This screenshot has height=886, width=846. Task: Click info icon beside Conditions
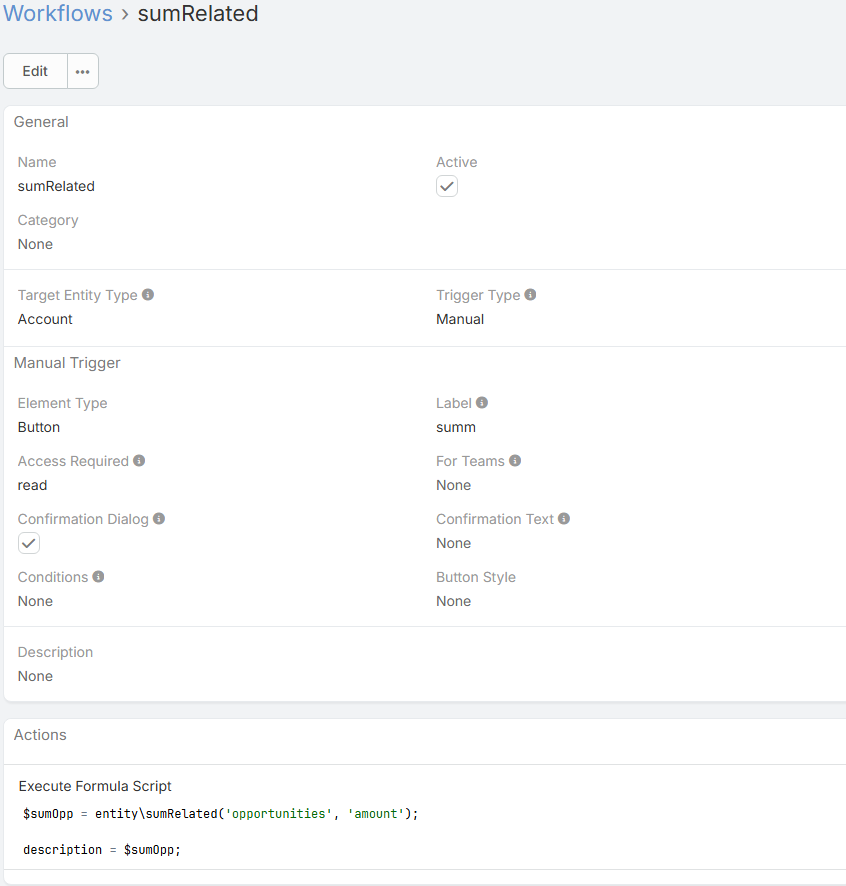(x=98, y=577)
